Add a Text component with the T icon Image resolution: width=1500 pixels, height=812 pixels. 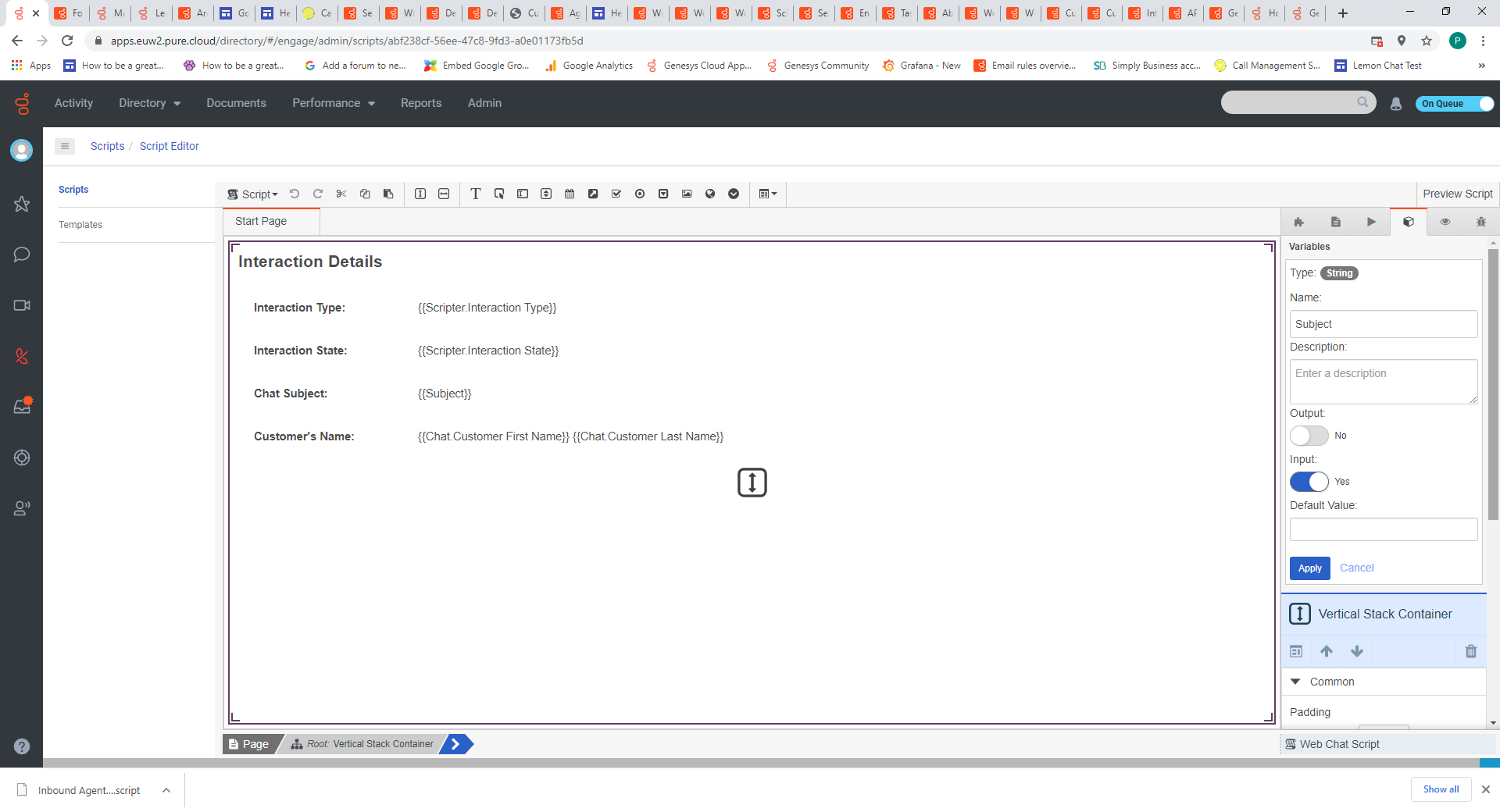point(475,194)
